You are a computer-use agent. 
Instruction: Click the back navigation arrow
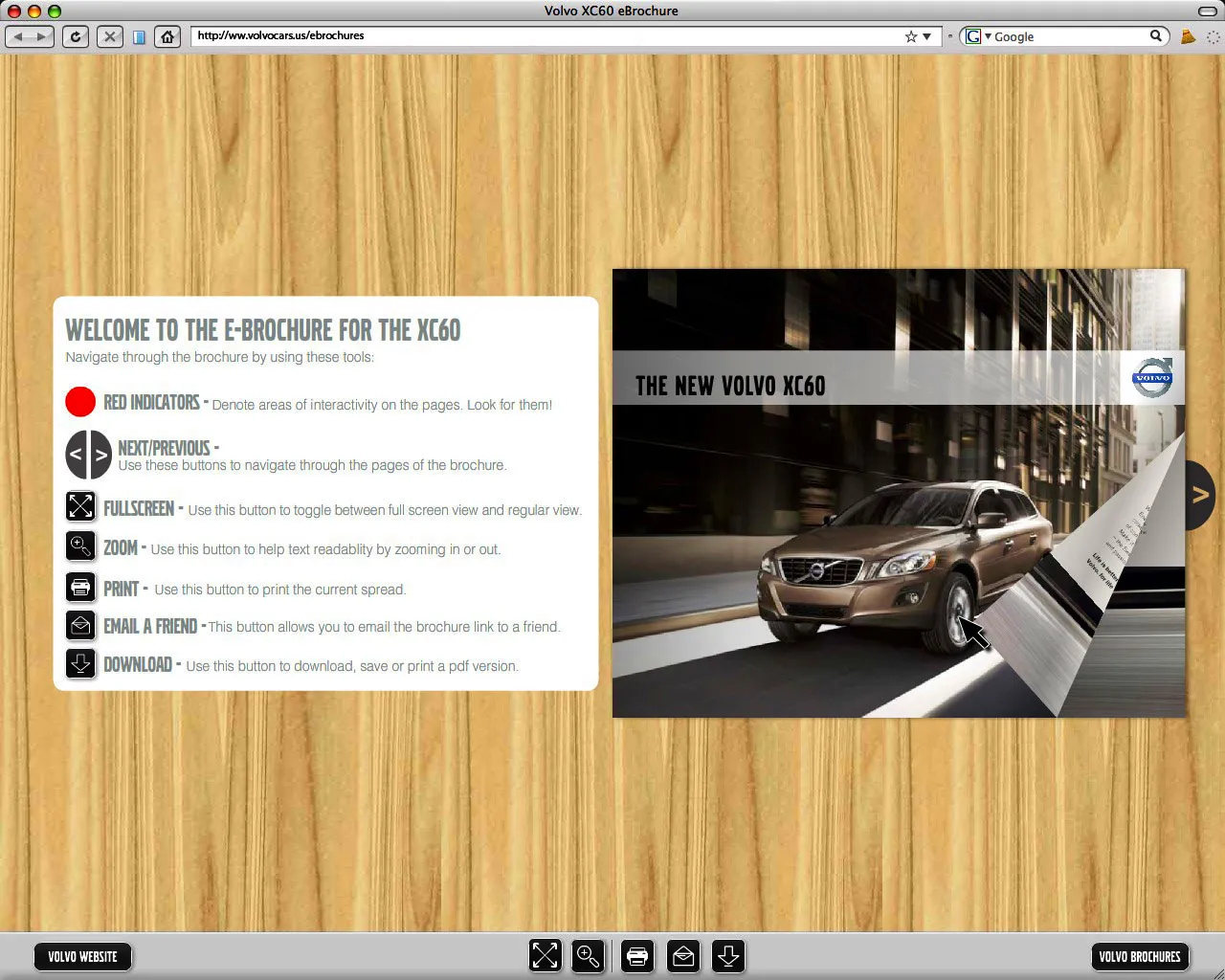[18, 36]
